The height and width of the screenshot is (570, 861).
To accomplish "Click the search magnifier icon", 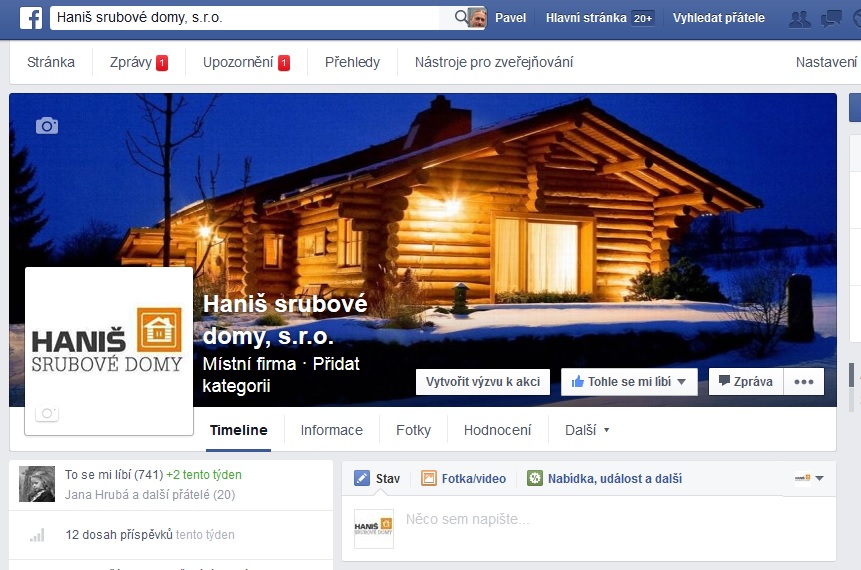I will [461, 18].
